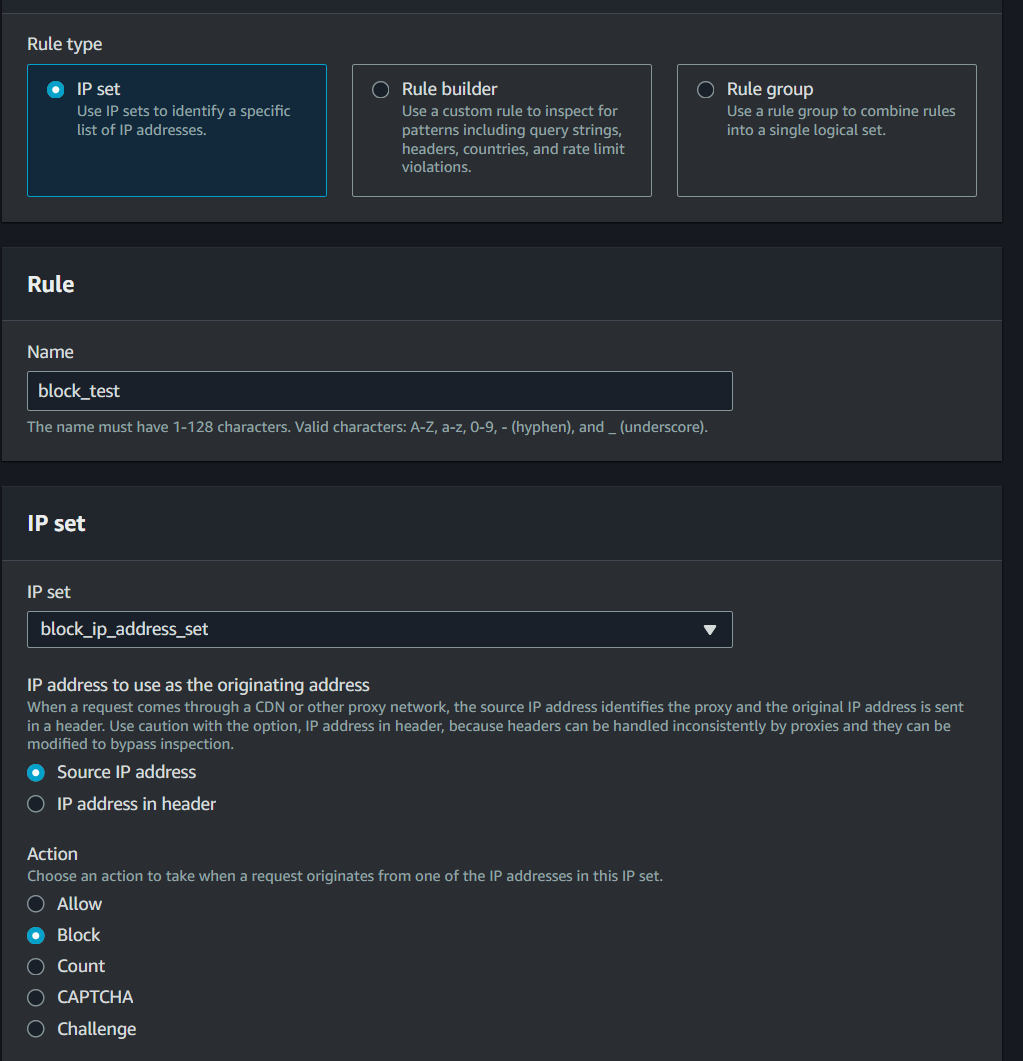
Task: Select the Block action
Action: [x=35, y=934]
